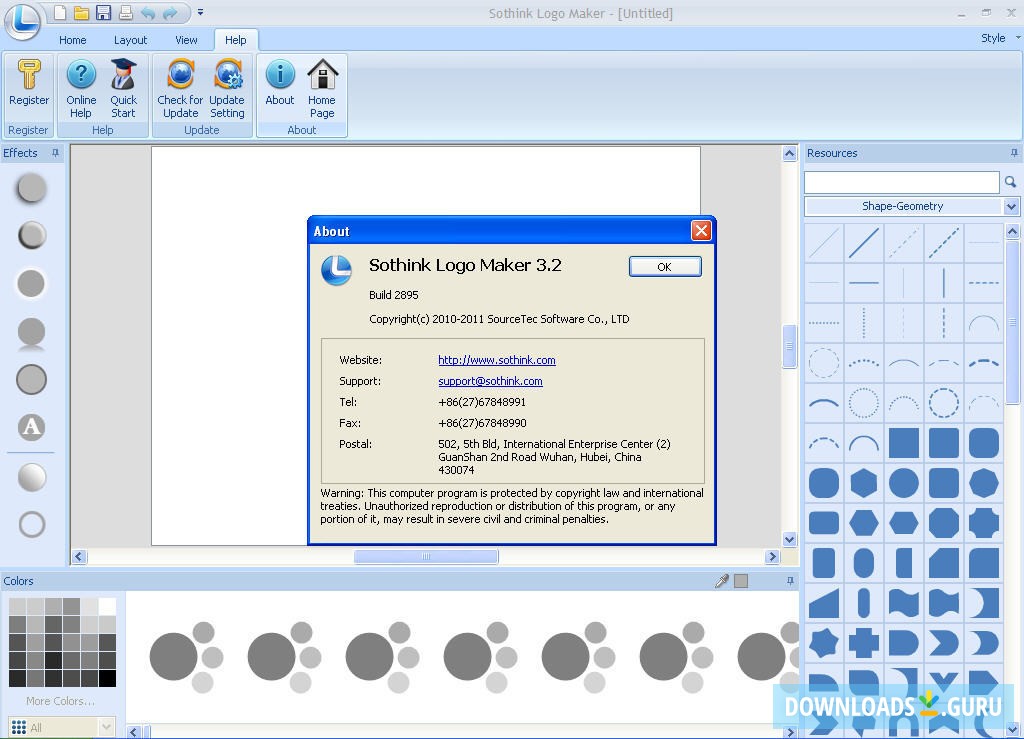Click the canvas scroll left arrow
The image size is (1024, 739).
click(79, 557)
